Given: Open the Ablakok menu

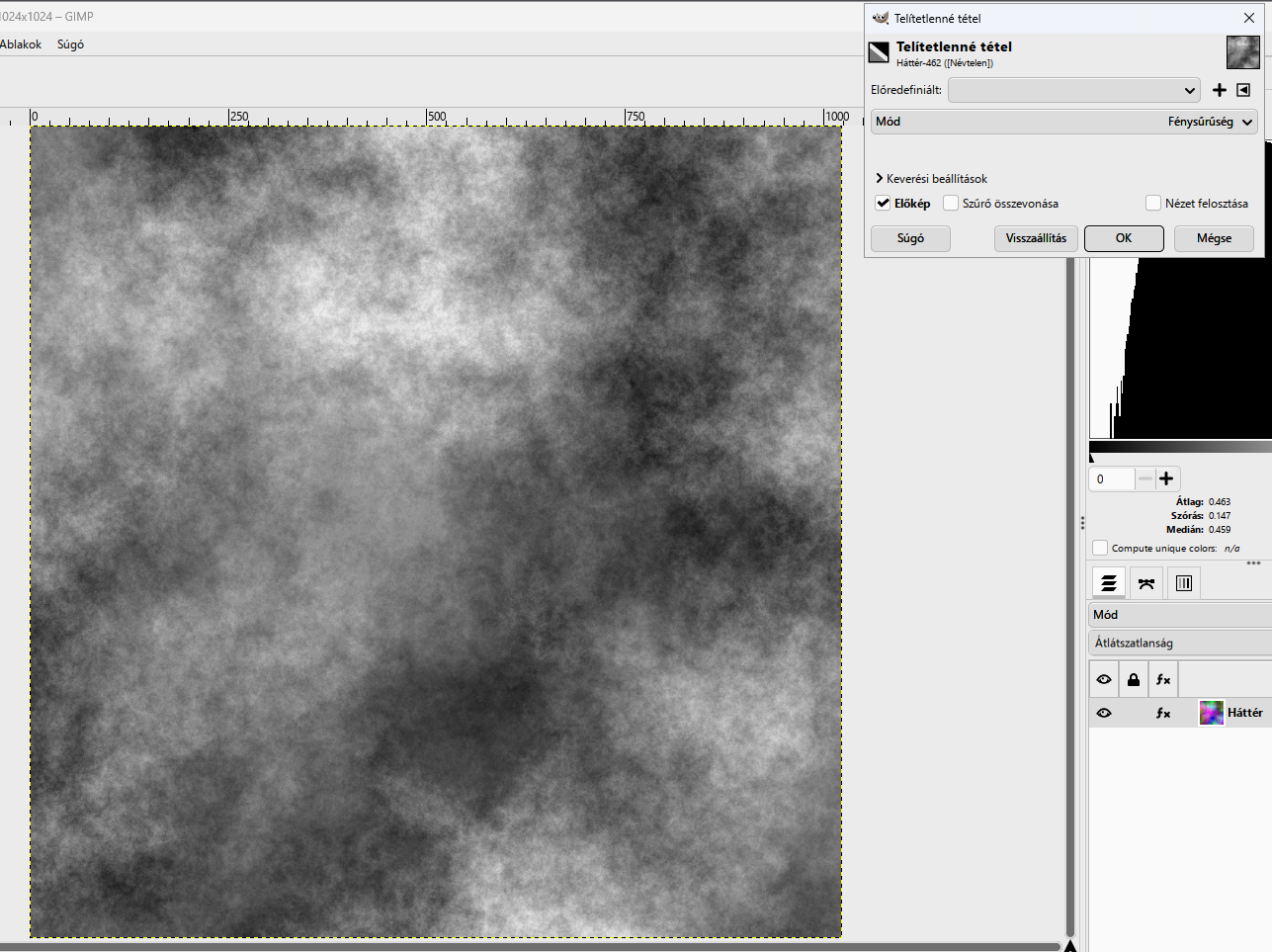Looking at the screenshot, I should 21,44.
